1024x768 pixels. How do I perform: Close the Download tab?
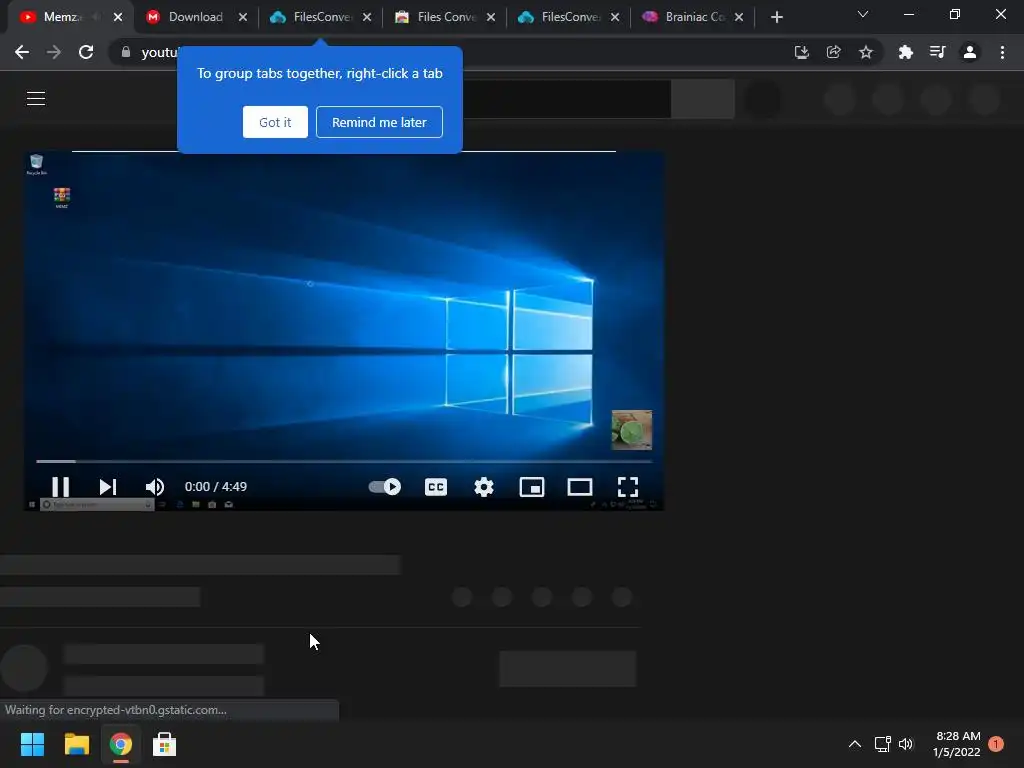coord(243,17)
